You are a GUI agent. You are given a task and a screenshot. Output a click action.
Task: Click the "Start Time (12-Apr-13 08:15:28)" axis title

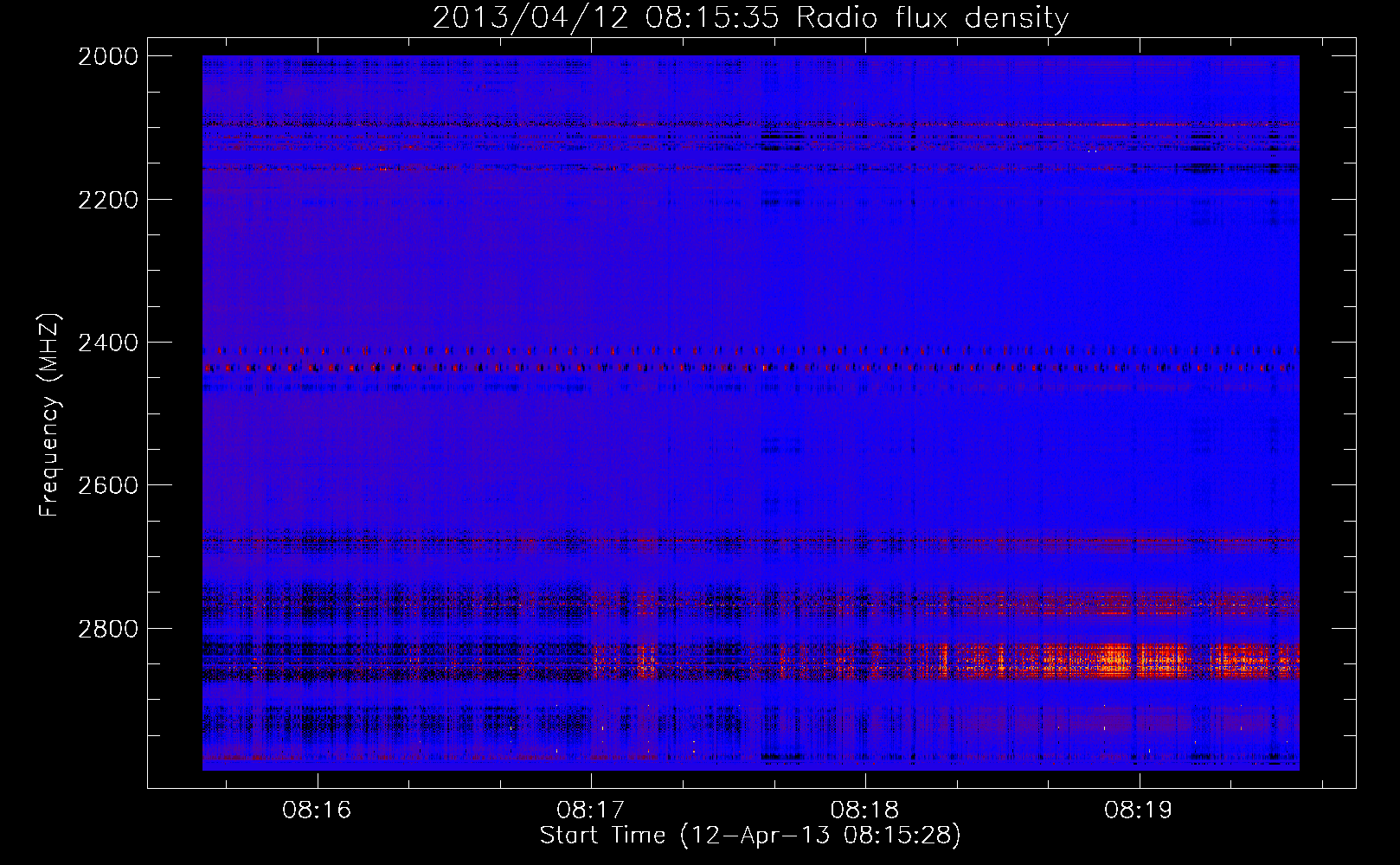click(x=750, y=836)
